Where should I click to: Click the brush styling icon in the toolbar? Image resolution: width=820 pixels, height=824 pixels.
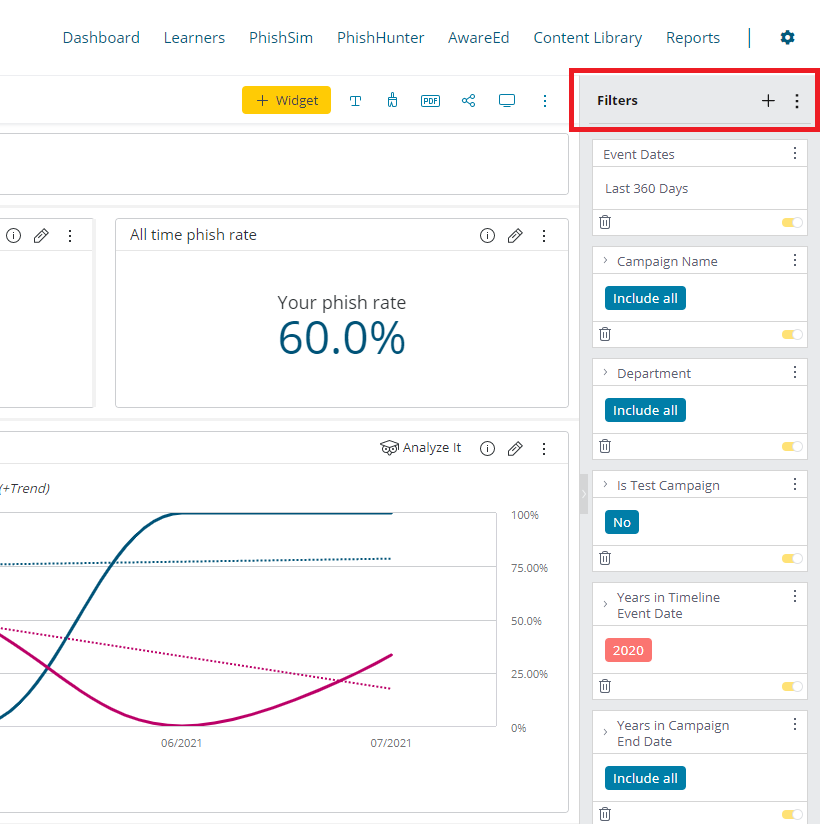click(392, 100)
